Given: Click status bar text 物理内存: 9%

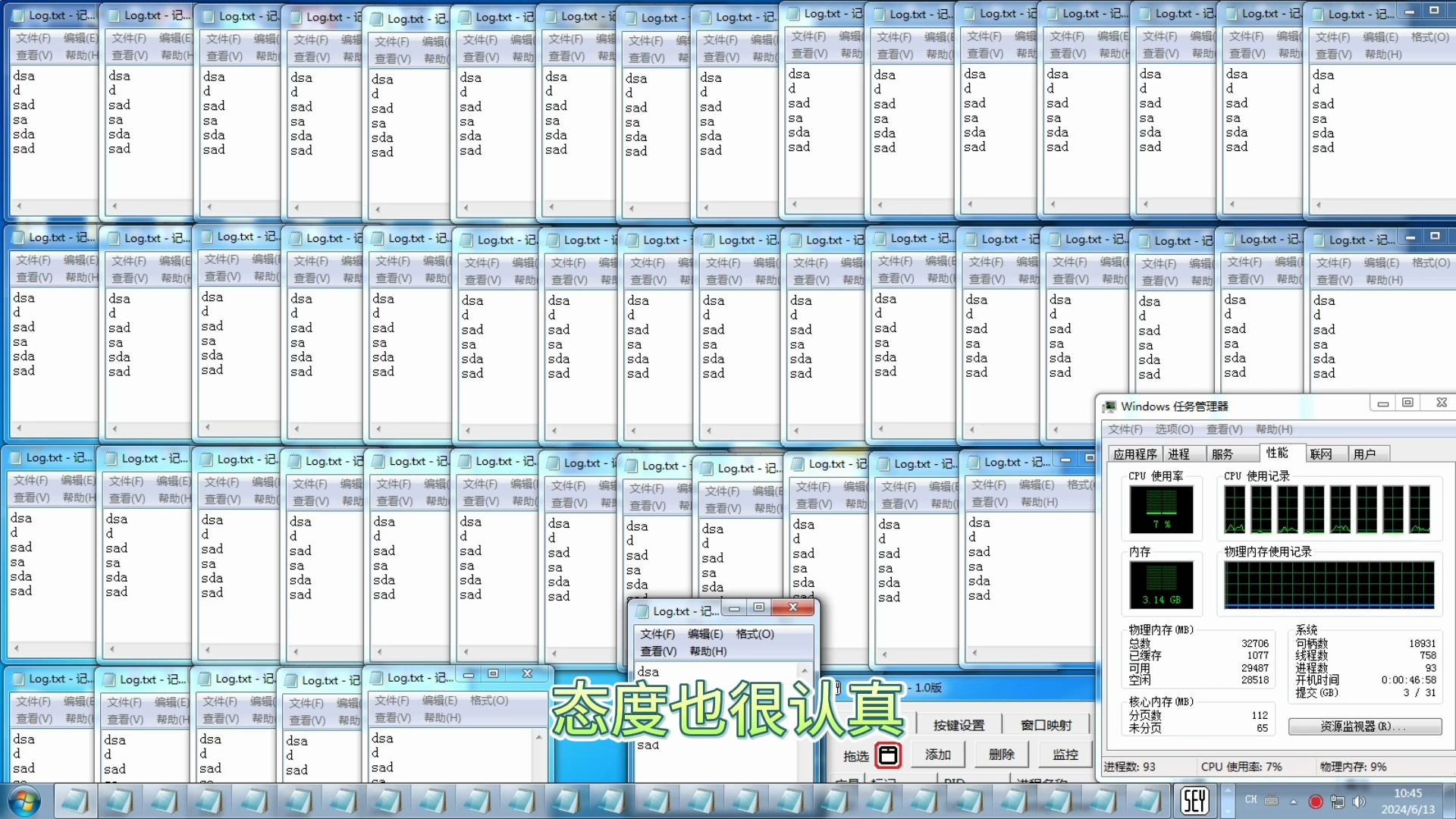Looking at the screenshot, I should click(1353, 767).
